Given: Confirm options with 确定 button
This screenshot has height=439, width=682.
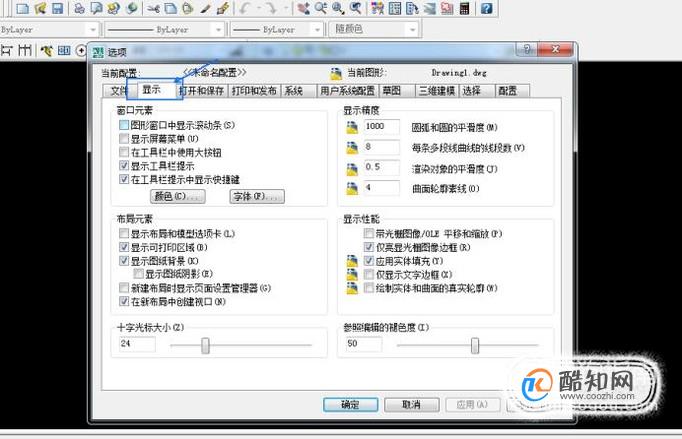Looking at the screenshot, I should pyautogui.click(x=351, y=405).
